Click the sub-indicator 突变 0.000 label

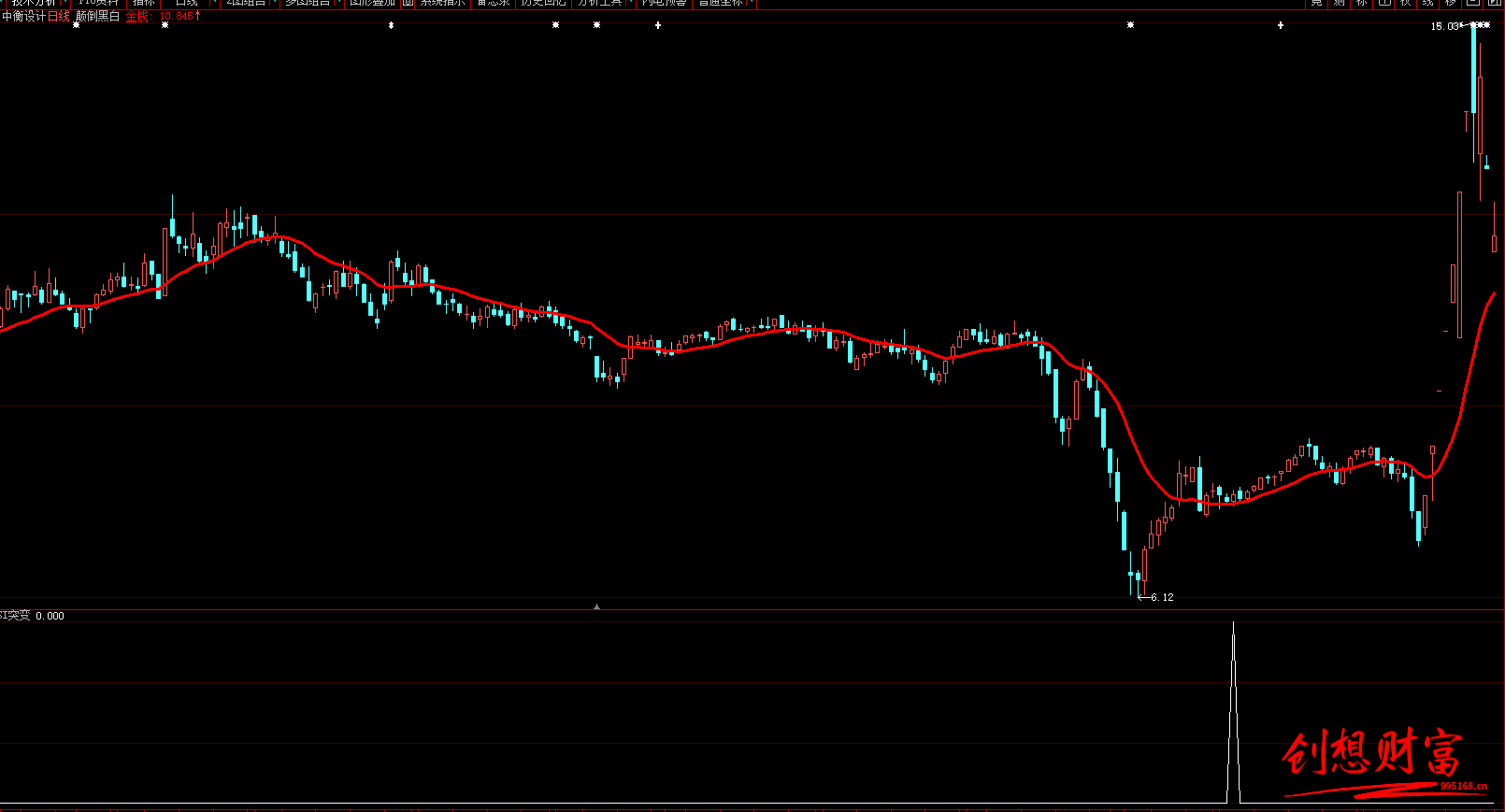pos(33,616)
